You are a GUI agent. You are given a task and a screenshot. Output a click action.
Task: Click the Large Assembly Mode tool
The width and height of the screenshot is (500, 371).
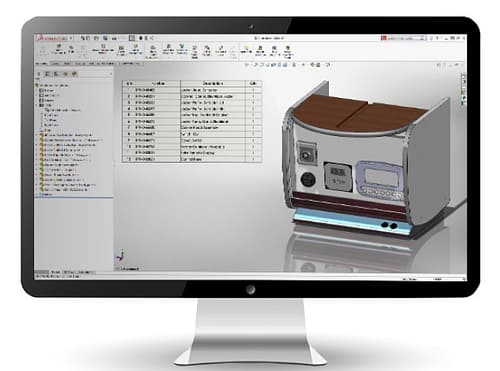(288, 51)
